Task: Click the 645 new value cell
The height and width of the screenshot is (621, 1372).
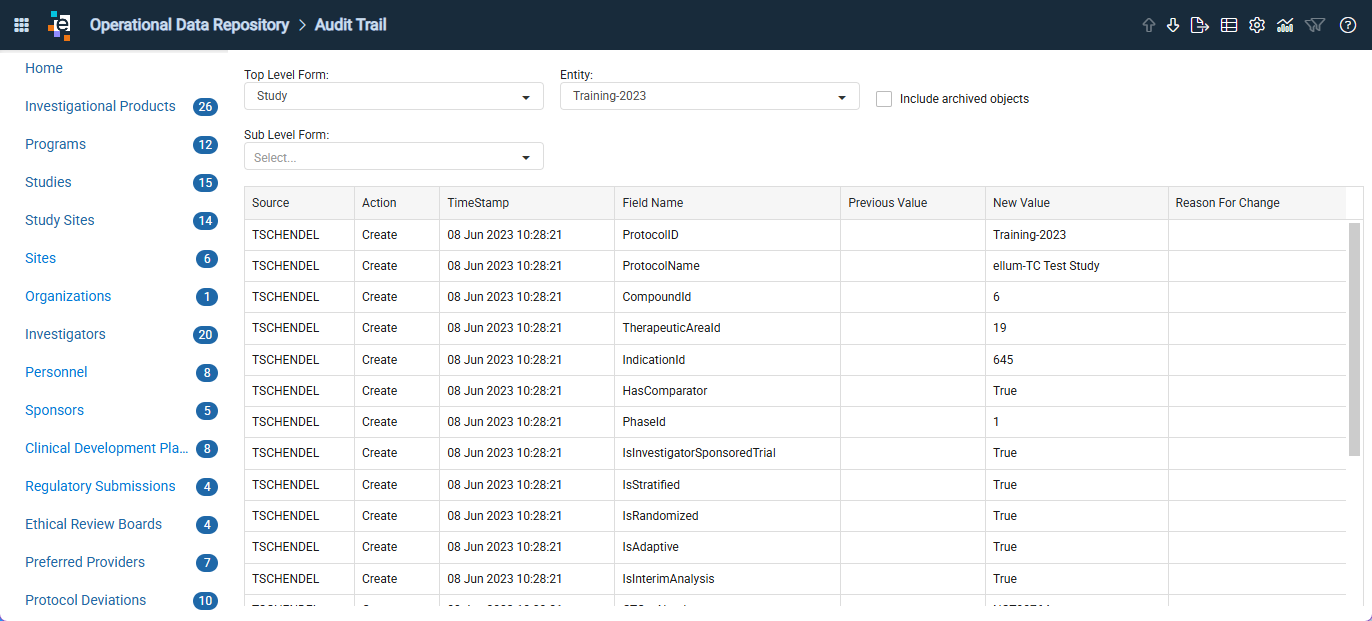Action: coord(1077,360)
